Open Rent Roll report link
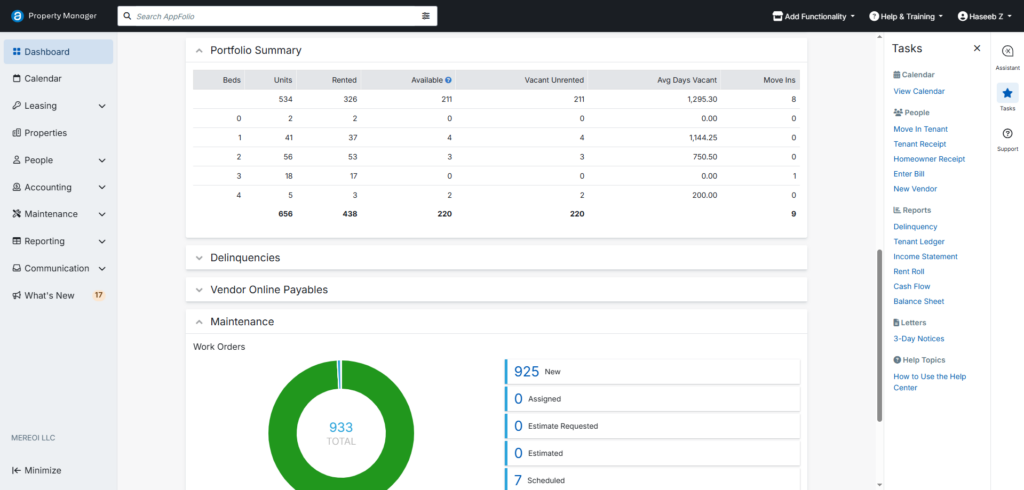This screenshot has width=1024, height=490. point(908,271)
